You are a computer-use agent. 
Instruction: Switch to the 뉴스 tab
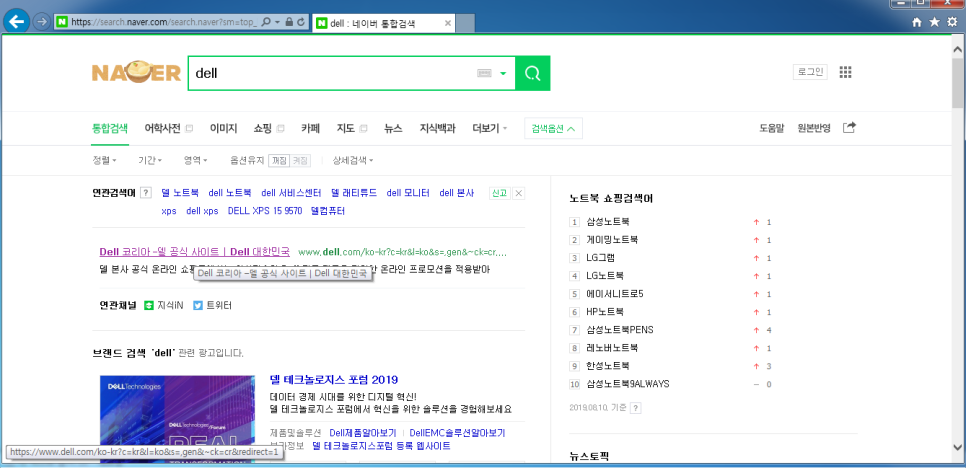393,129
